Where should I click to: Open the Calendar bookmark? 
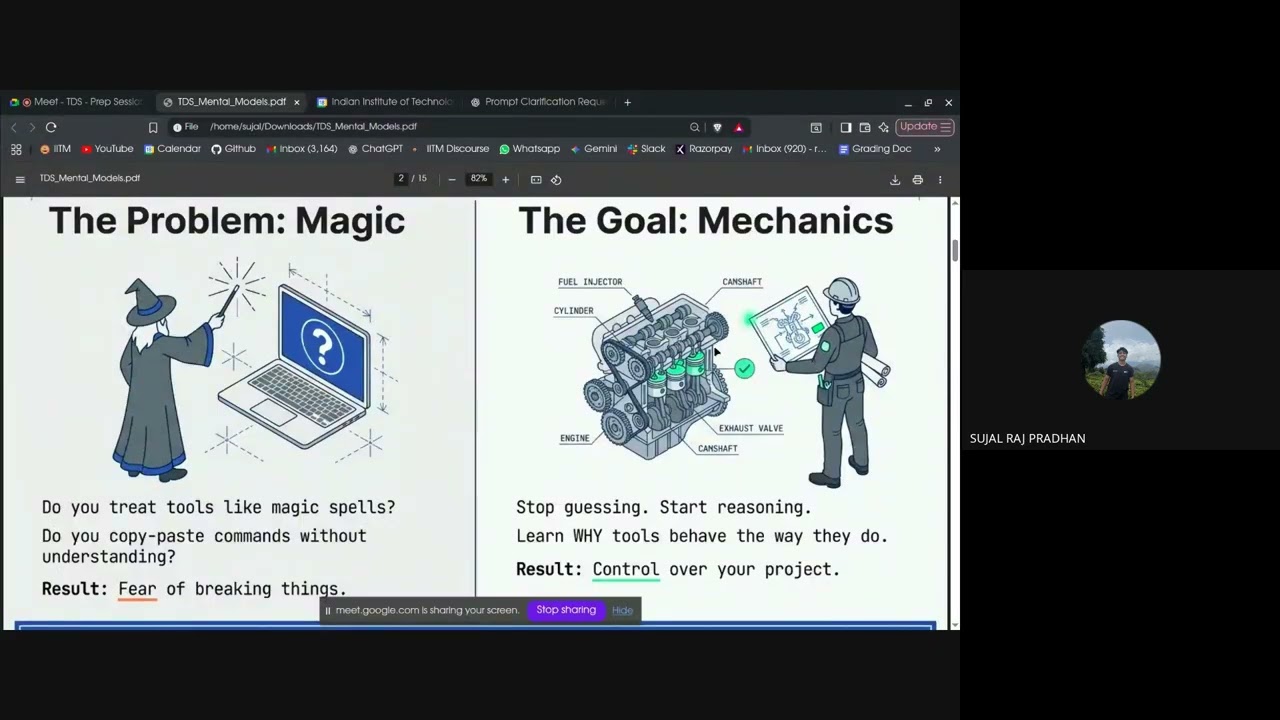(x=172, y=149)
